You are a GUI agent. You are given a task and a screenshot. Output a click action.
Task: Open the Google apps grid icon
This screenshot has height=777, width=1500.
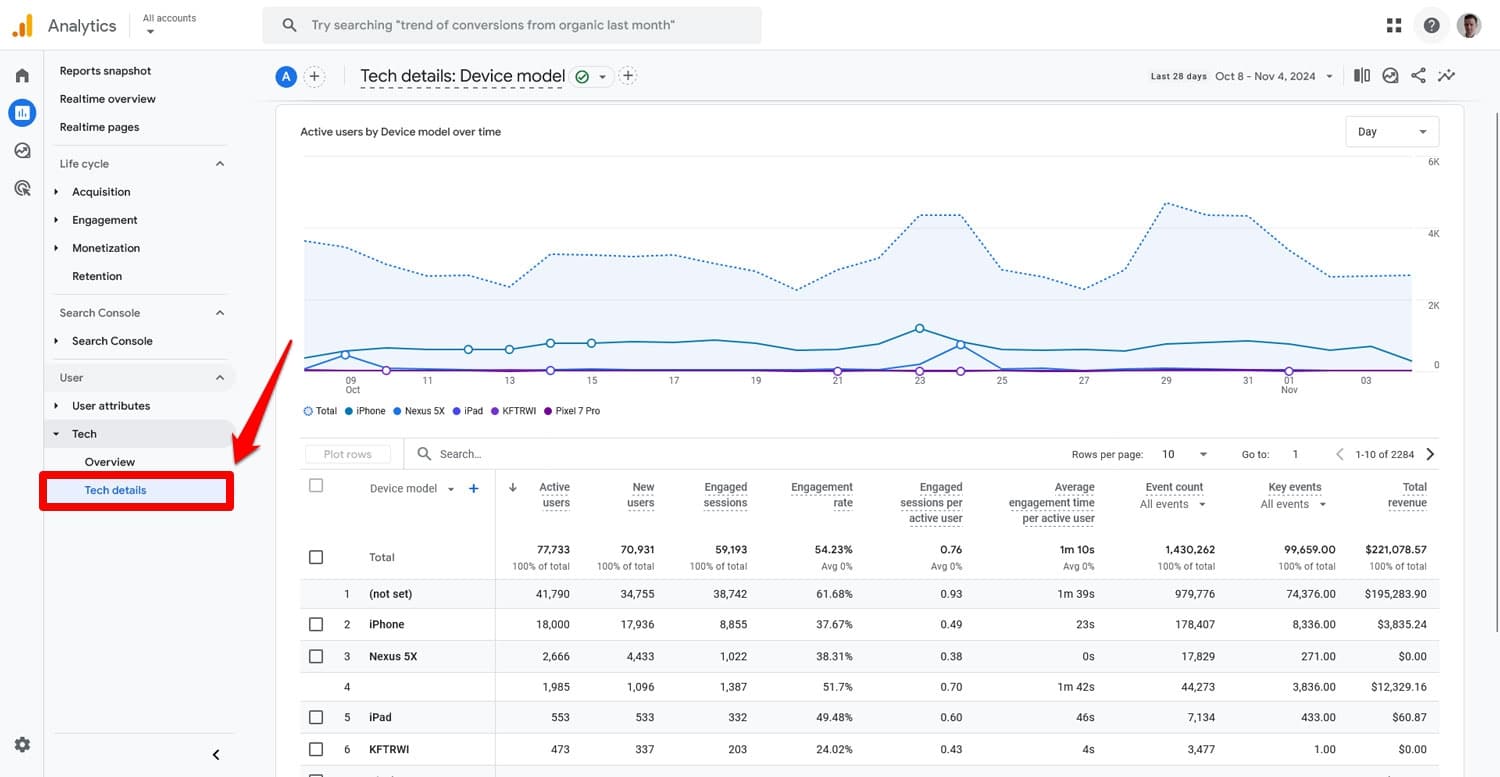point(1393,24)
